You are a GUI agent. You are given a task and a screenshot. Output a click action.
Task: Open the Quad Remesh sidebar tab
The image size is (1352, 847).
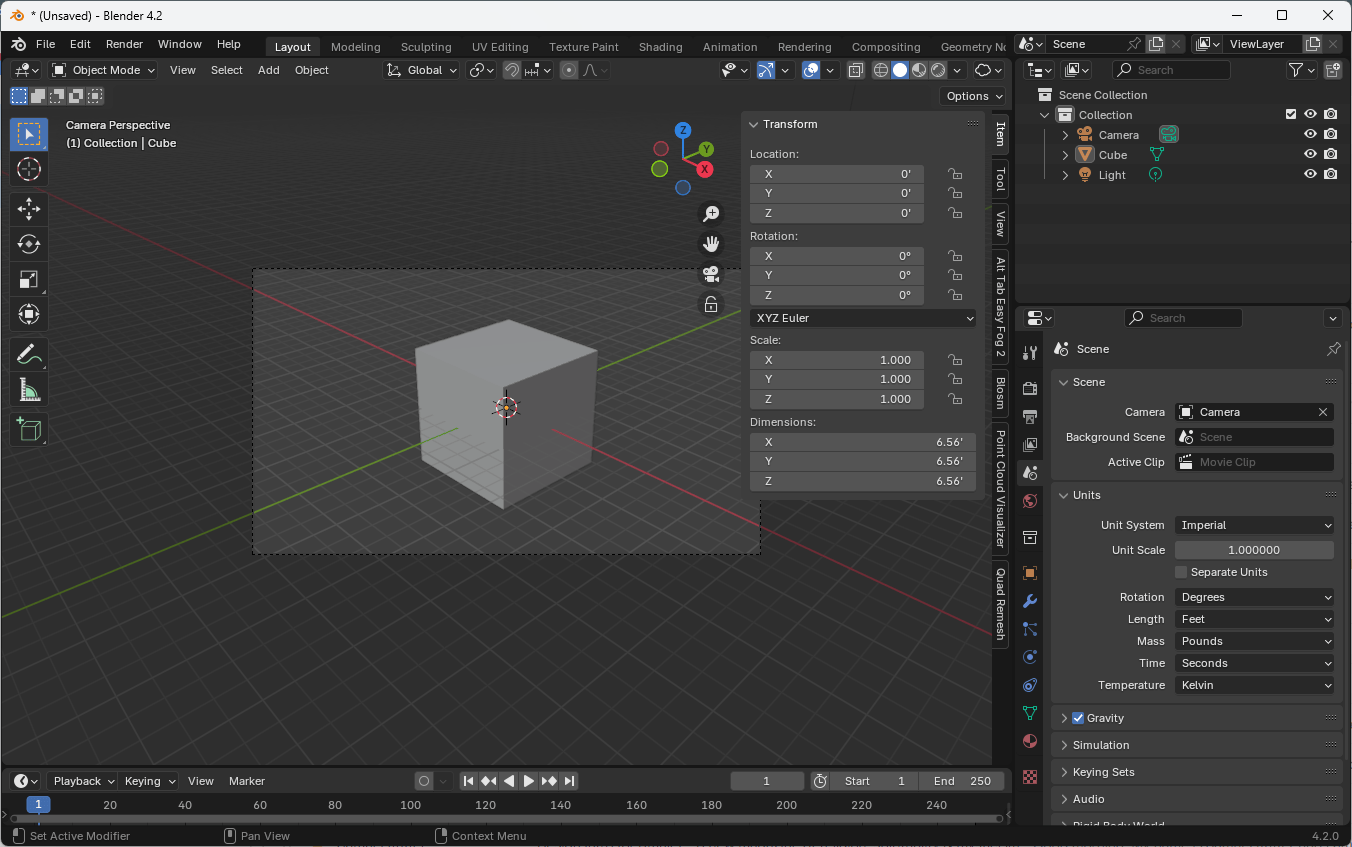(1000, 604)
